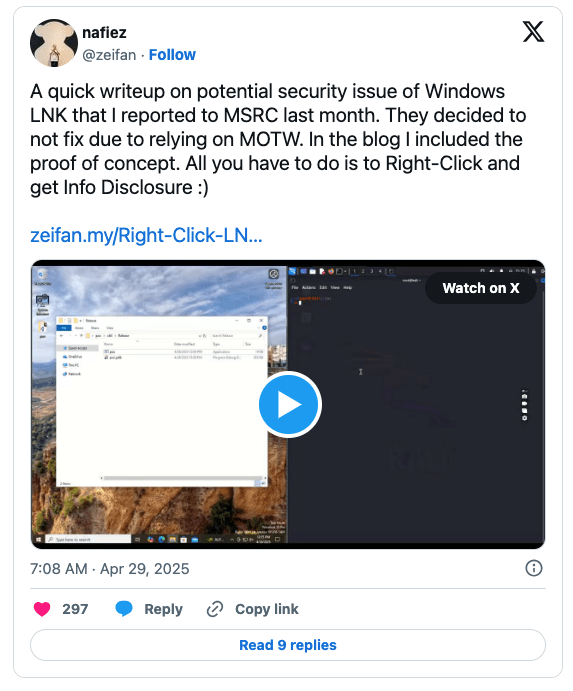Click the Reply text label
Viewport: 573px width, 691px height.
[164, 609]
